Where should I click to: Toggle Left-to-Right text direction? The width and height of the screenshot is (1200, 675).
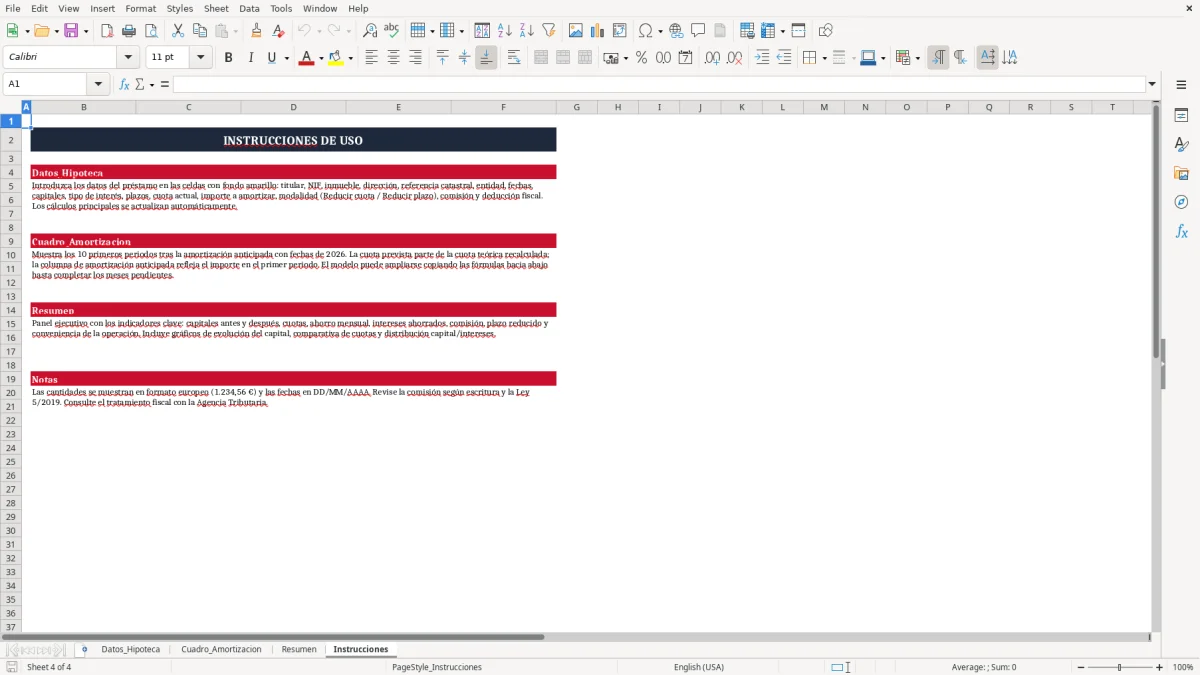coord(938,58)
